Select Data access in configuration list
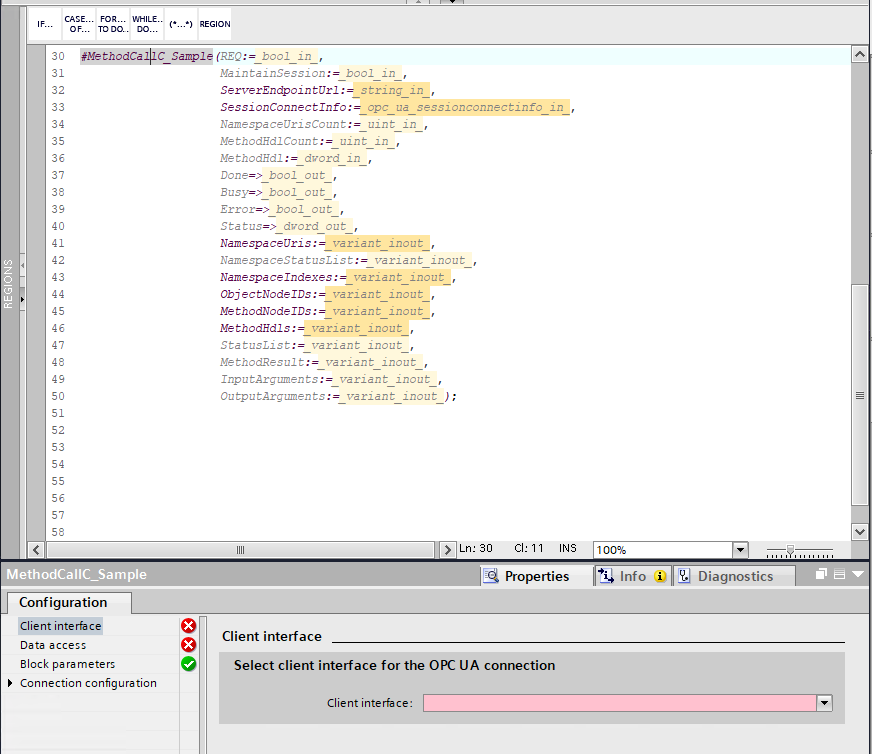The image size is (872, 754). [53, 645]
